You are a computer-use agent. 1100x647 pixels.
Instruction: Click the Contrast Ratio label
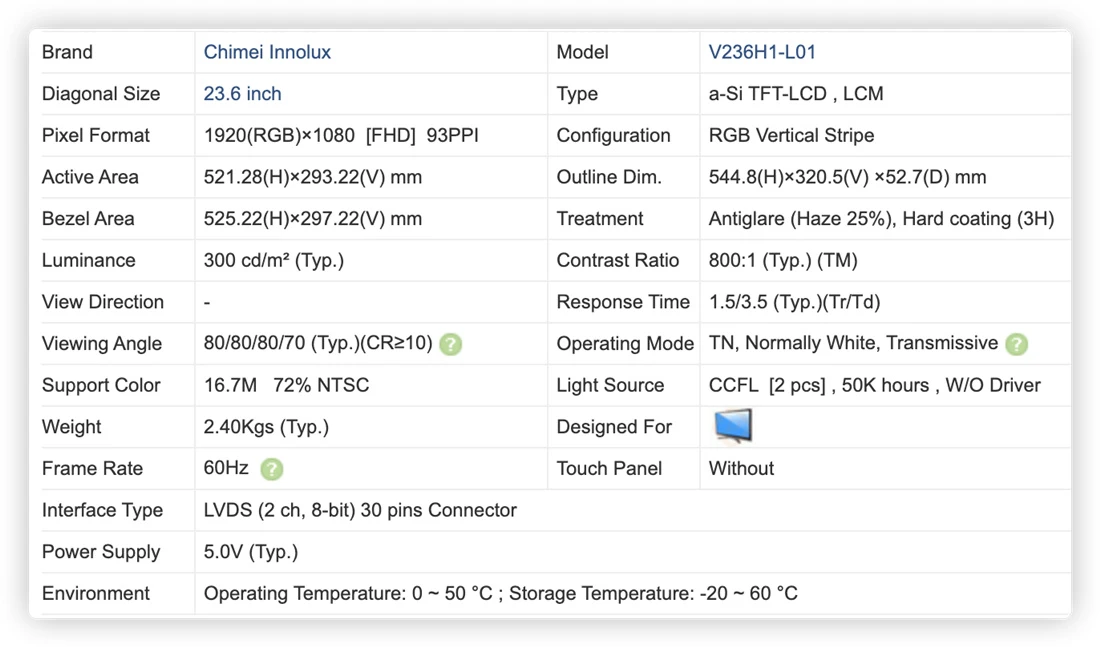coord(618,260)
